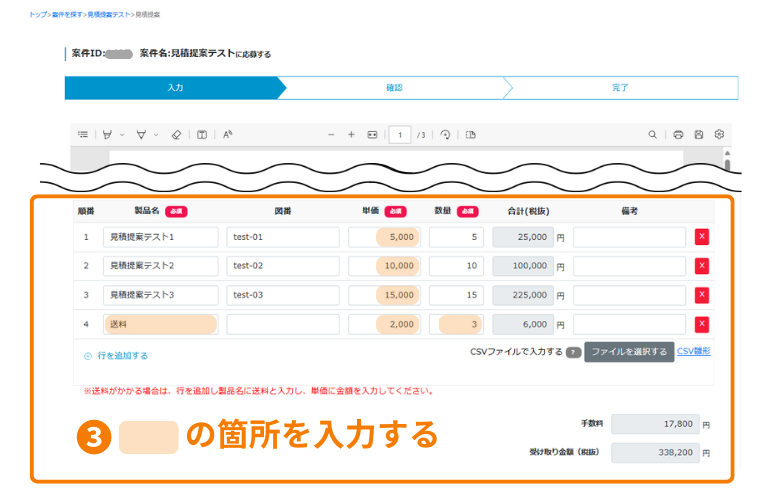Viewport: 770px width, 500px height.
Task: Click total field 225,000
Action: [x=523, y=295]
